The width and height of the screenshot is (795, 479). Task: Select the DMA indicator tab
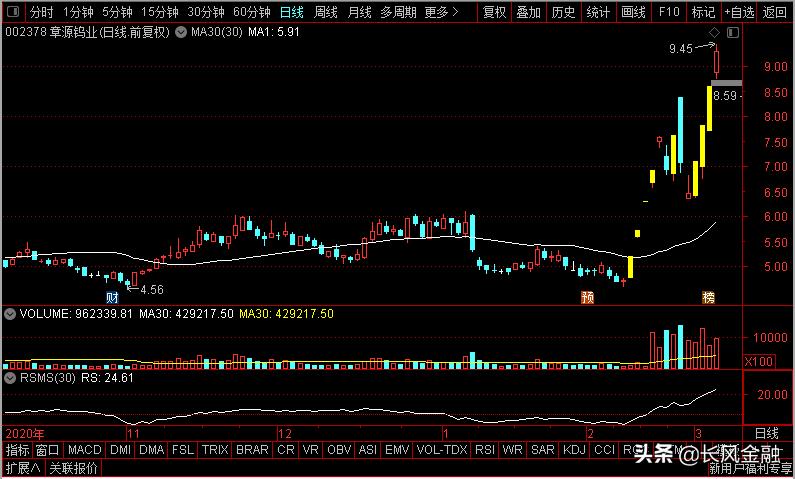tap(152, 449)
